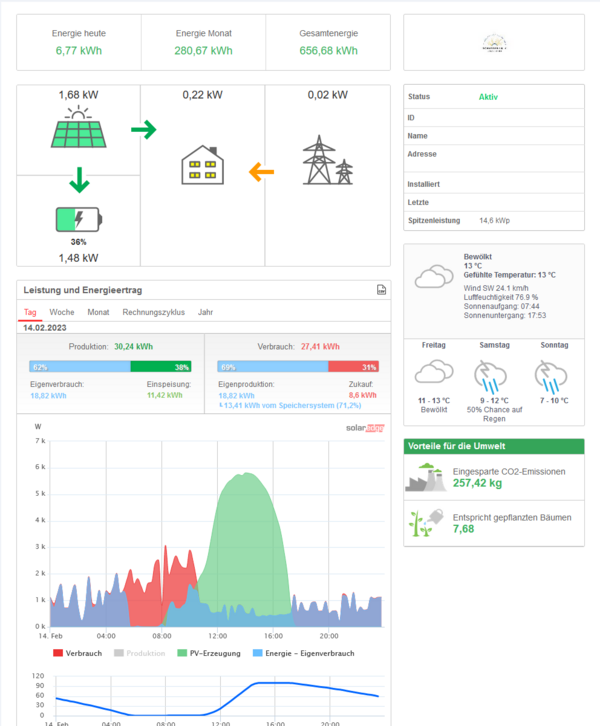
Task: Click Spitzenleistung 14,6 kWp value
Action: pyautogui.click(x=494, y=220)
